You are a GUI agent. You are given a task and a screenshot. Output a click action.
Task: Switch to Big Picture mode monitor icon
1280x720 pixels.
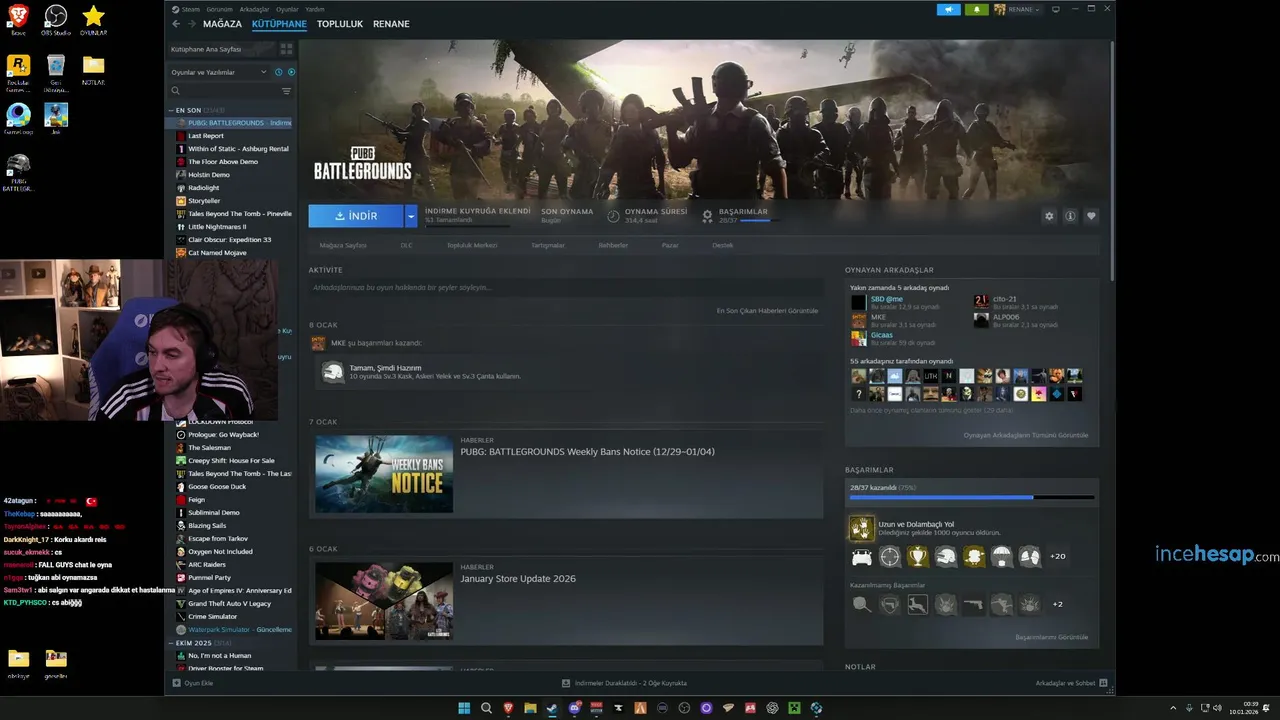(1055, 9)
